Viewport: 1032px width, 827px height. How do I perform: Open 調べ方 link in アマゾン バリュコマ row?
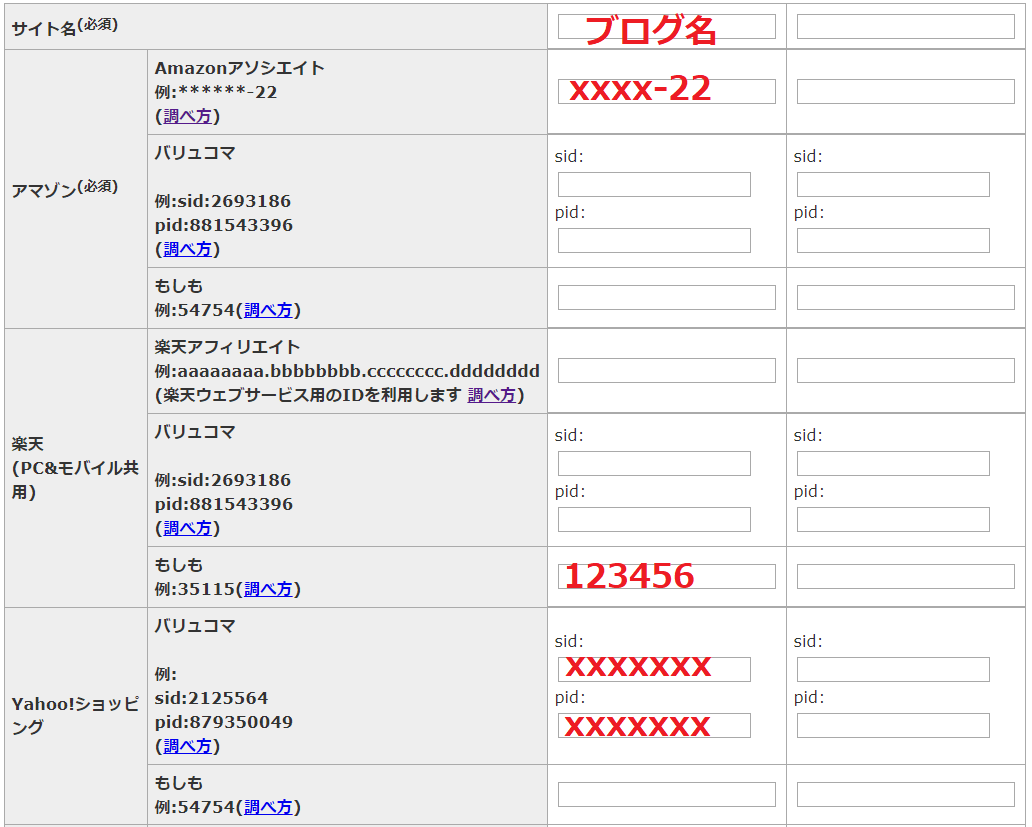click(x=188, y=249)
